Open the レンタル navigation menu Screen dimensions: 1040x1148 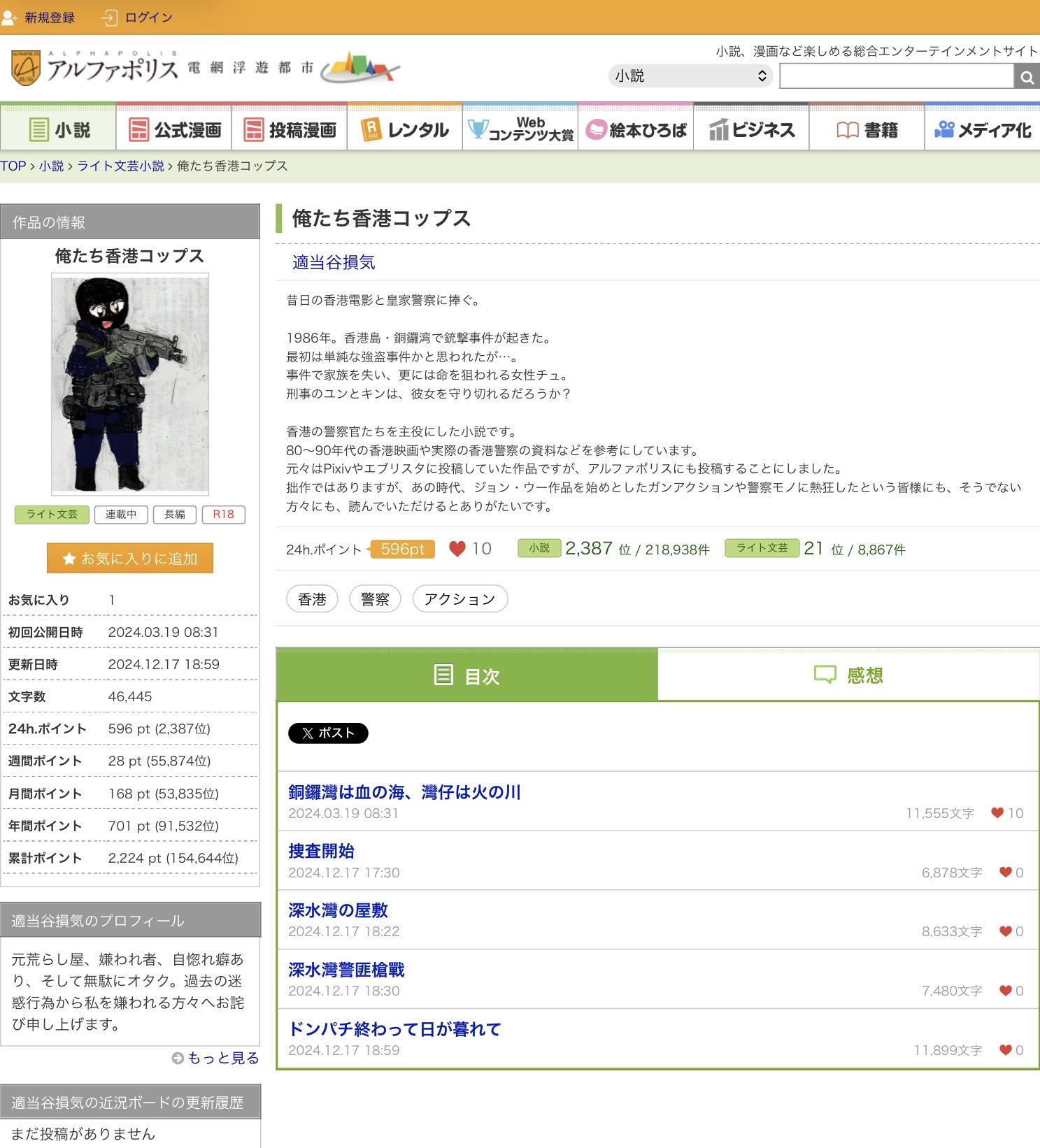click(405, 129)
